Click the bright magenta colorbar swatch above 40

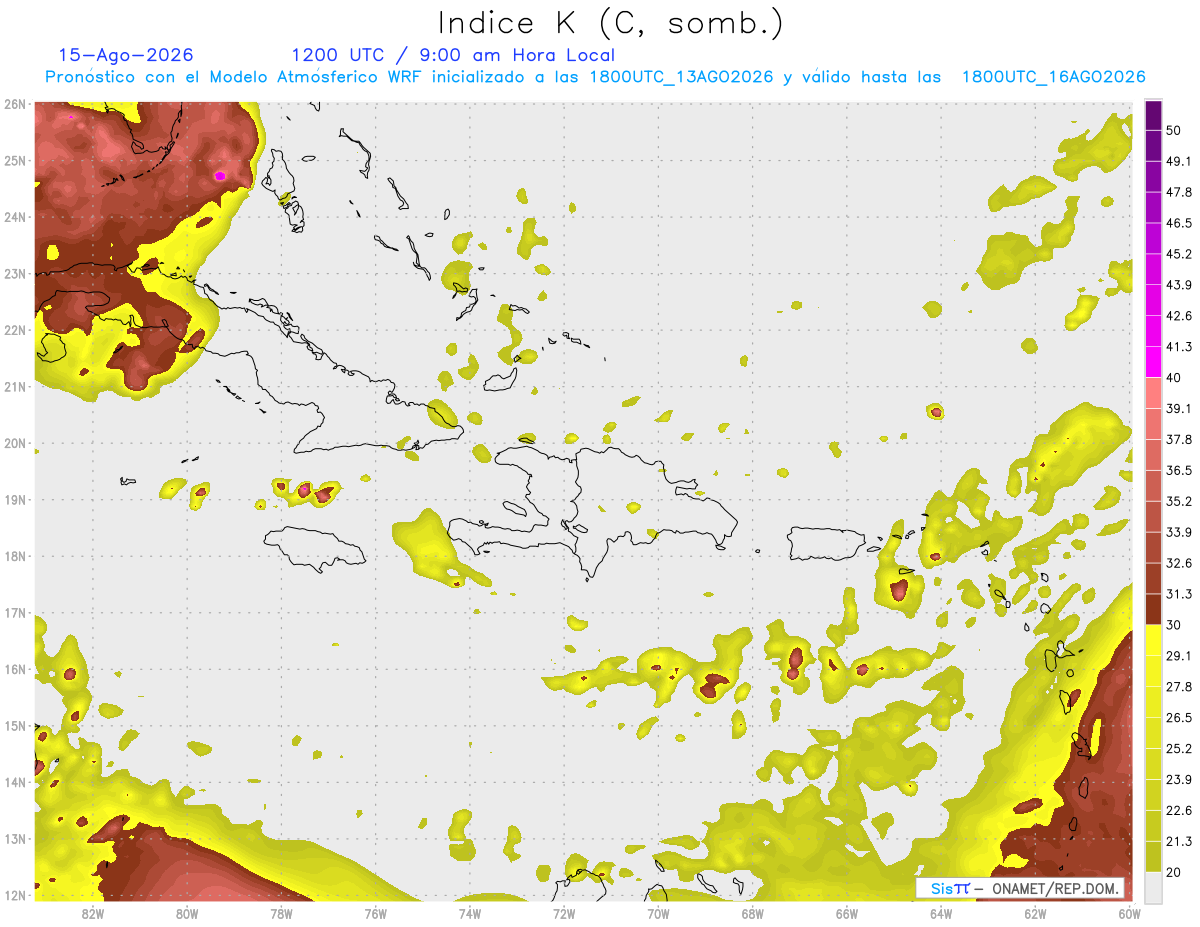coord(1153,362)
